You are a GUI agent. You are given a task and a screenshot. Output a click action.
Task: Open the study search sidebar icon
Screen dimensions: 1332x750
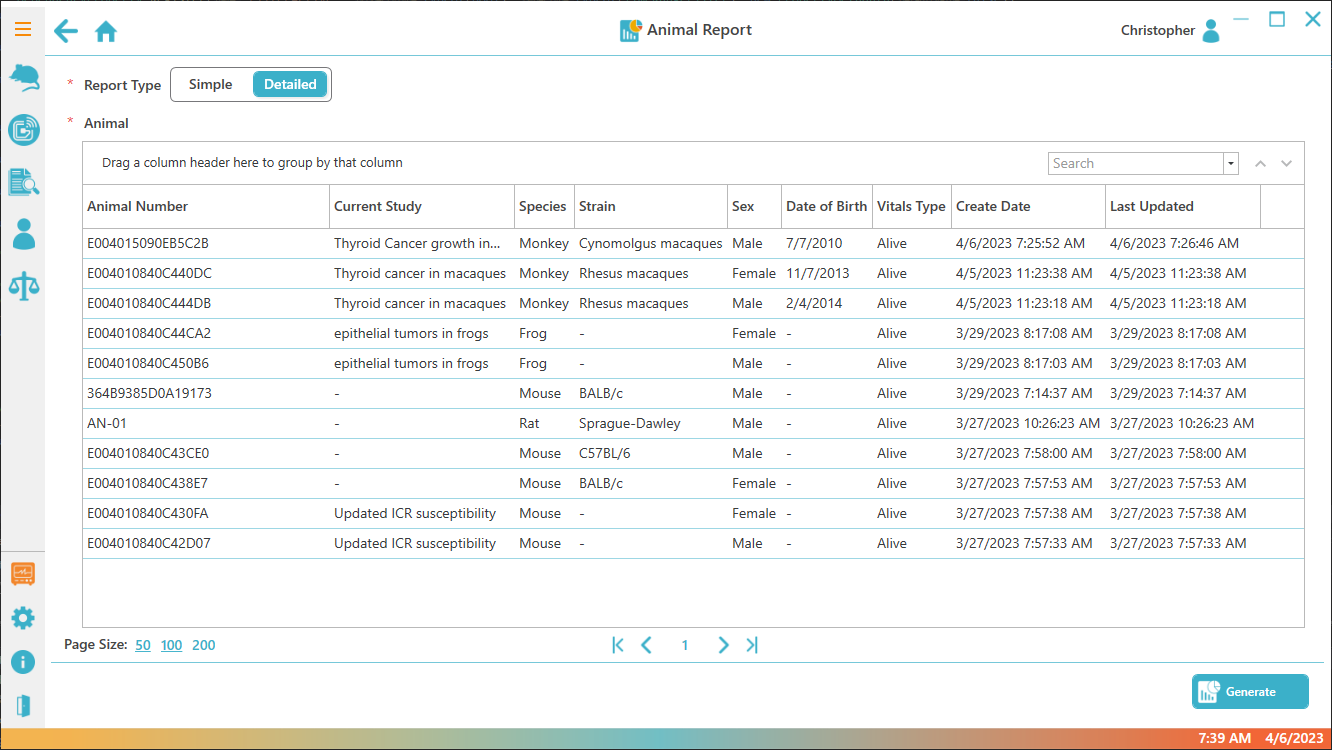(23, 182)
